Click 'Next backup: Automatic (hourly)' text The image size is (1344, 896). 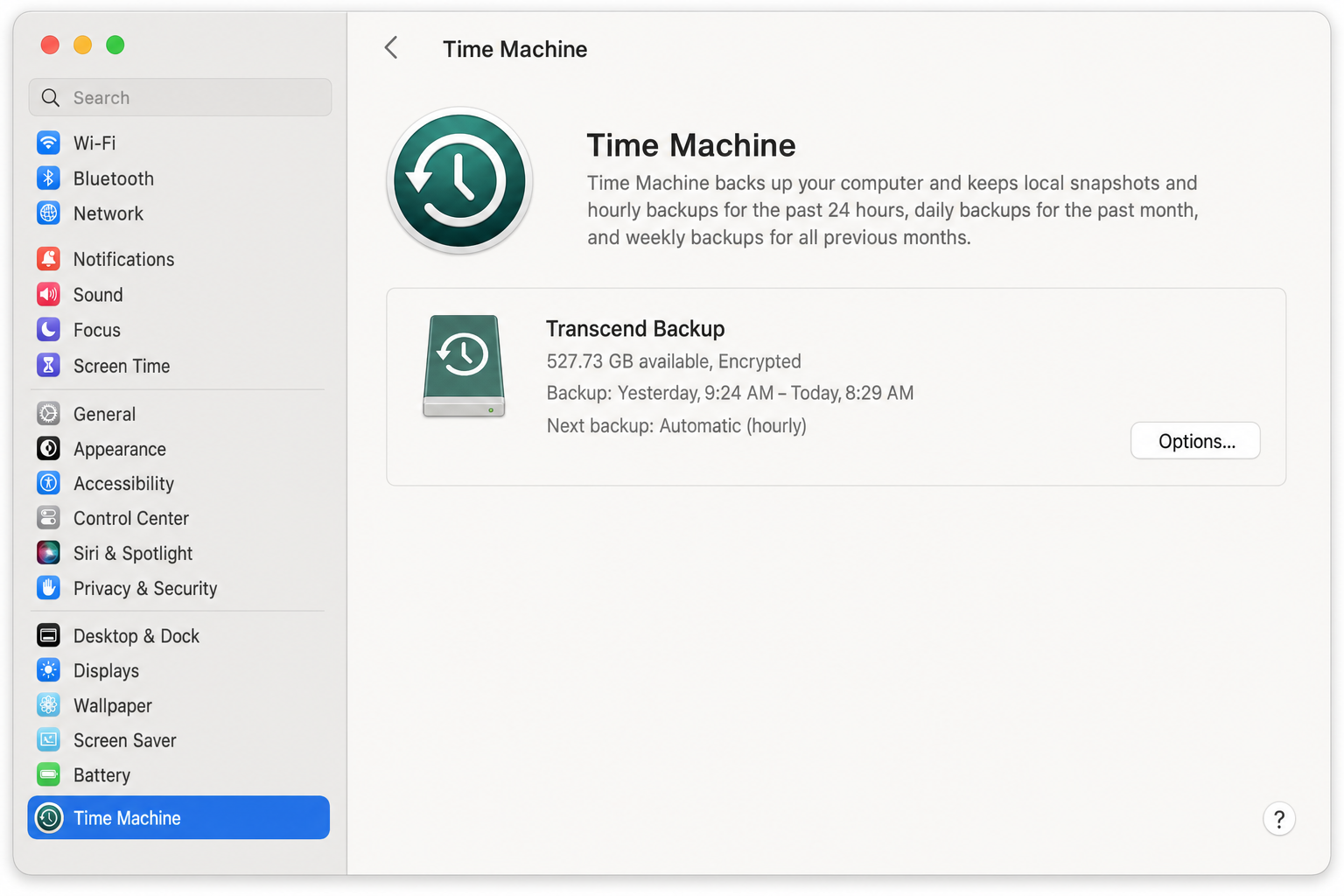[x=676, y=425]
